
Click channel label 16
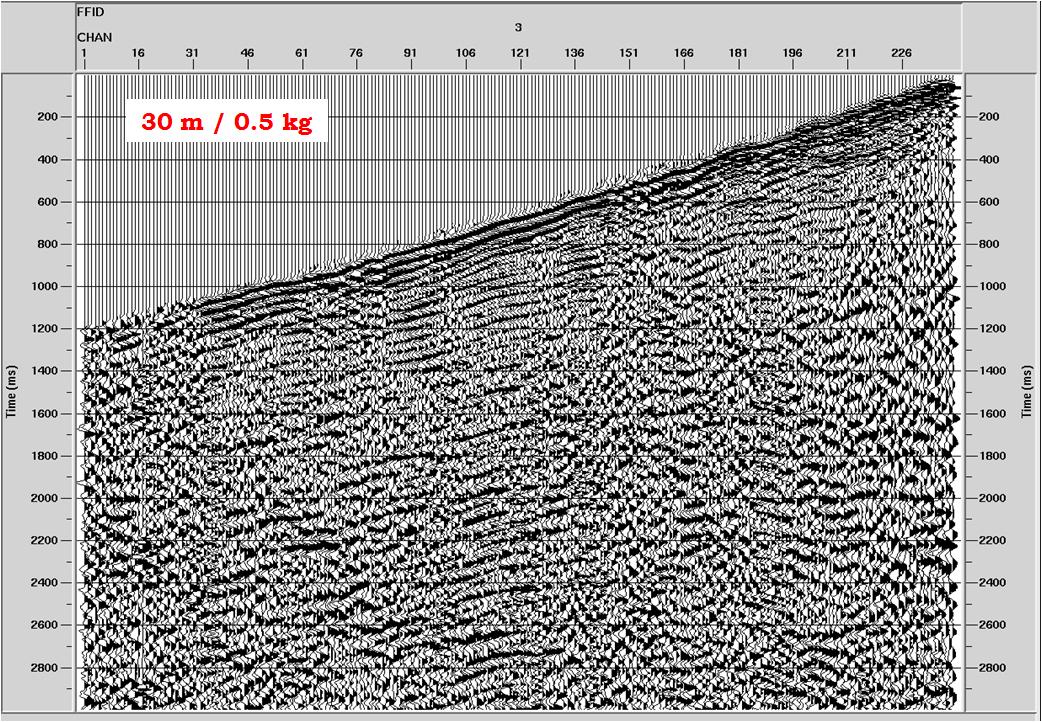click(x=138, y=53)
